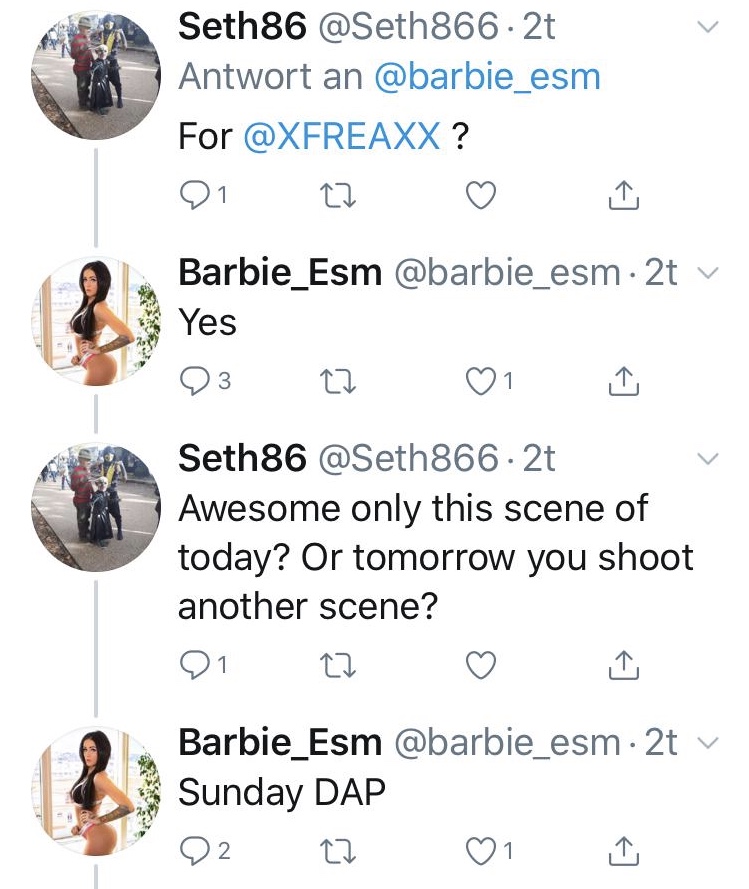Screen dimensions: 749x889
Task: Share the "For @XFREAXX ?" tweet
Action: click(x=624, y=196)
